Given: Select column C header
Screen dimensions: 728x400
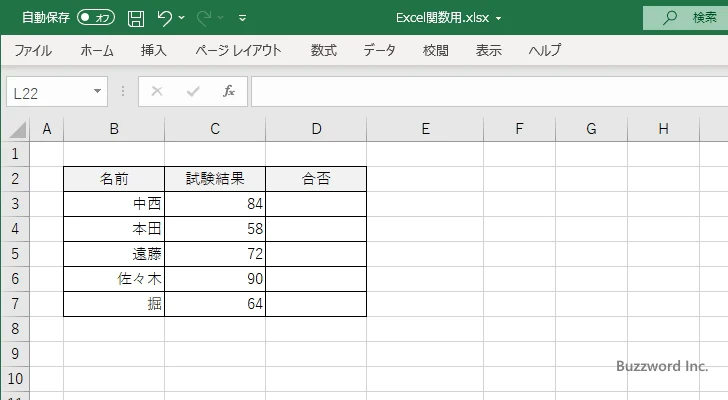Looking at the screenshot, I should pos(214,129).
